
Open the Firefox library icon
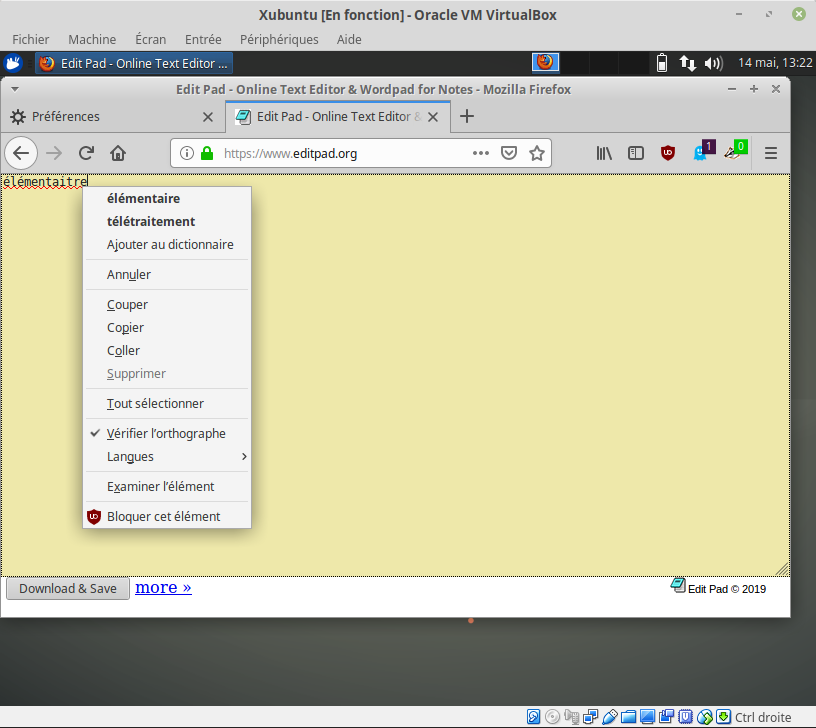tap(604, 153)
